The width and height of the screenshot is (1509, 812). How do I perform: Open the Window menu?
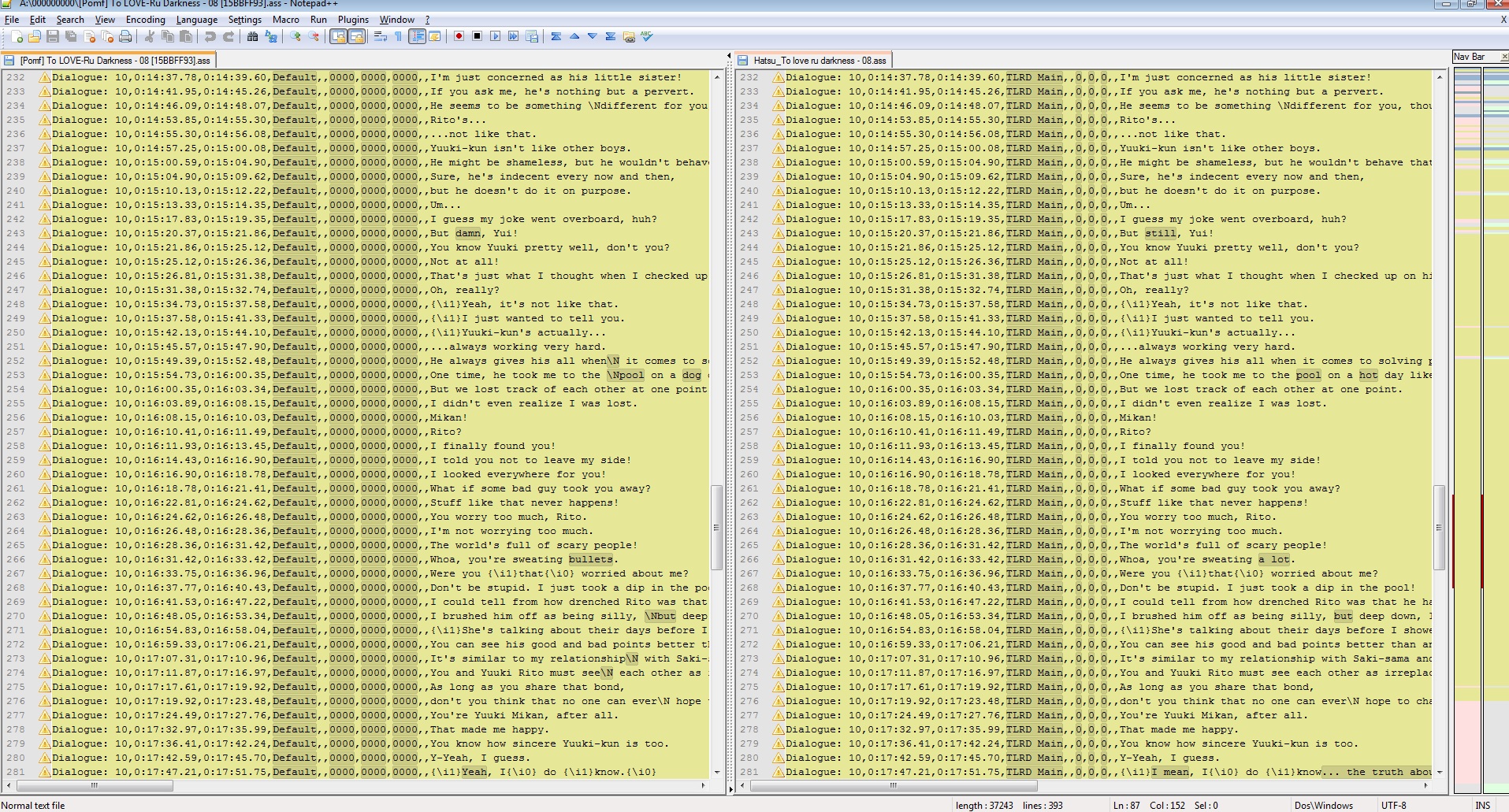[x=397, y=20]
